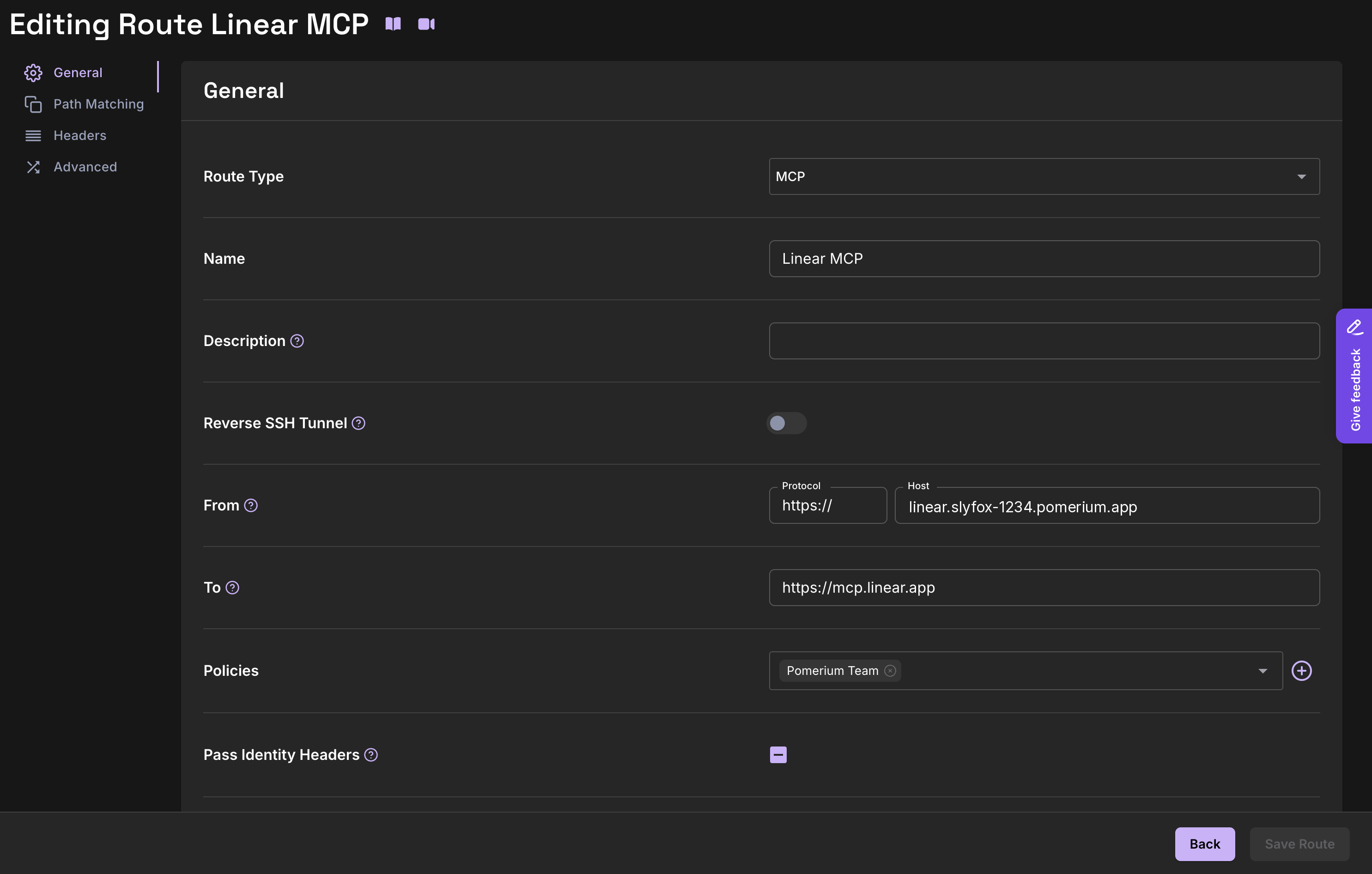
Task: Expand the Policies dropdown arrow
Action: [x=1263, y=671]
